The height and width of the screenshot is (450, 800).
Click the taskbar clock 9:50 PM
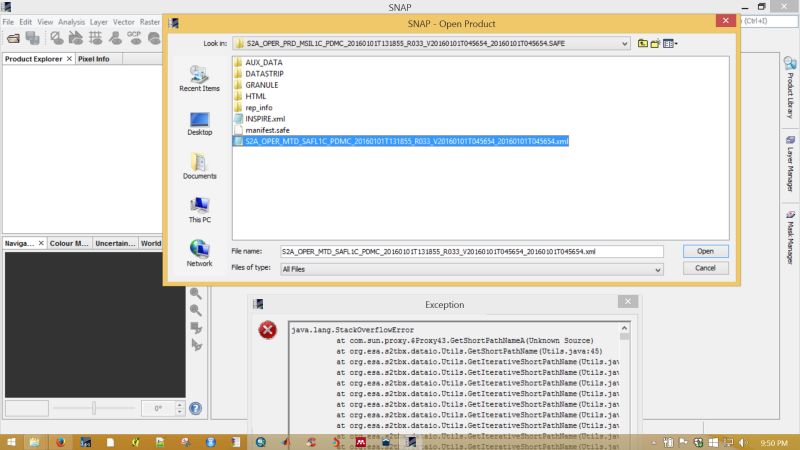773,443
